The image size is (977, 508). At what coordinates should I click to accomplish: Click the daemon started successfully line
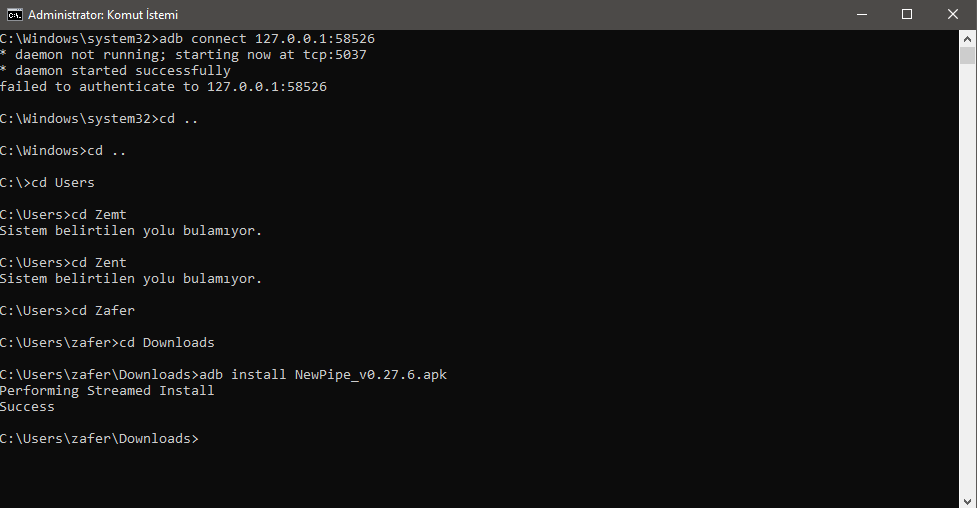pos(115,70)
